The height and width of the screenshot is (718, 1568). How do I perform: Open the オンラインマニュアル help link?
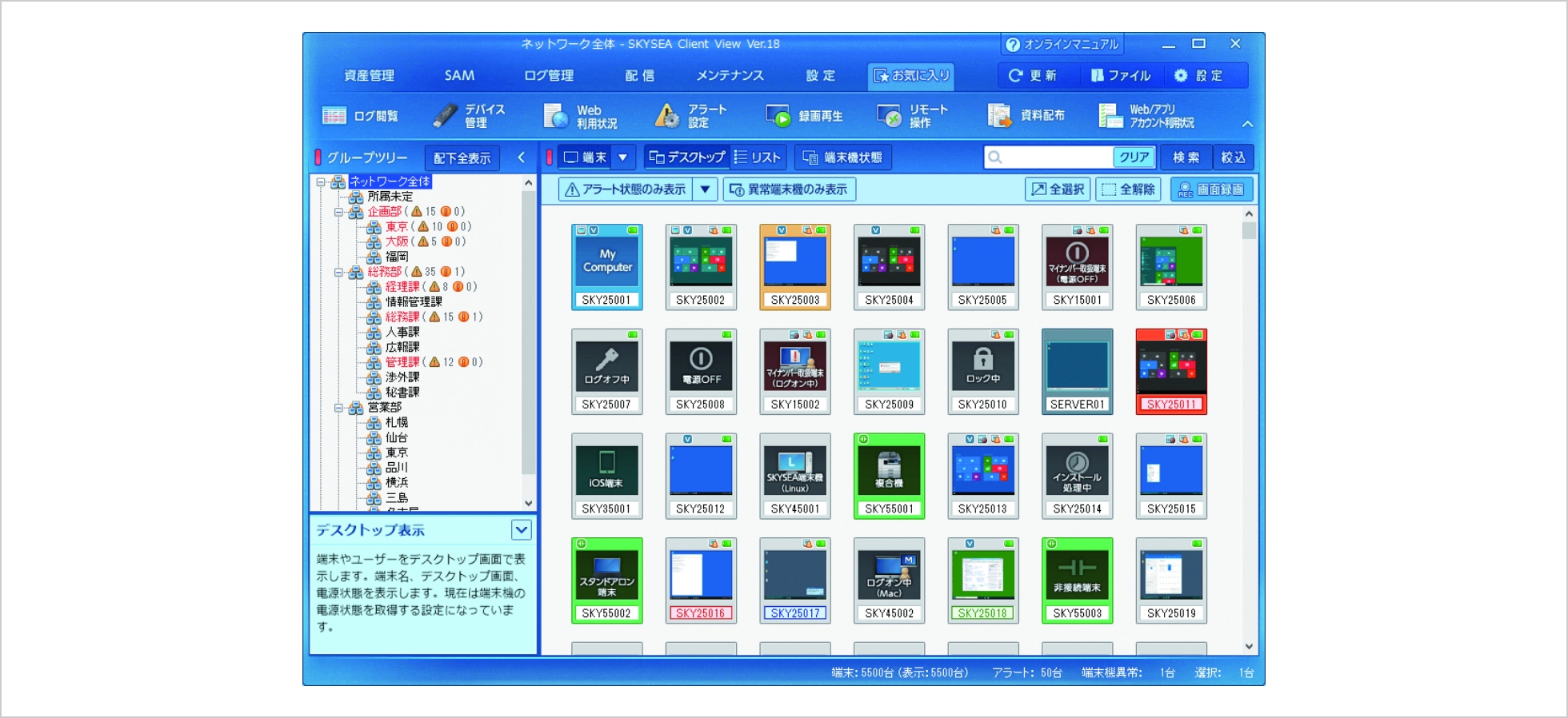pos(1062,44)
